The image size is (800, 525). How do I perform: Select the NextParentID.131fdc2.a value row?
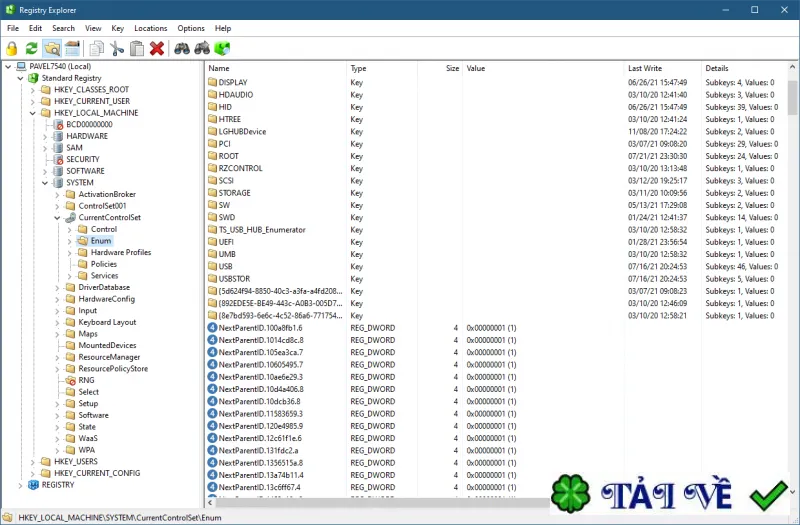point(496,451)
